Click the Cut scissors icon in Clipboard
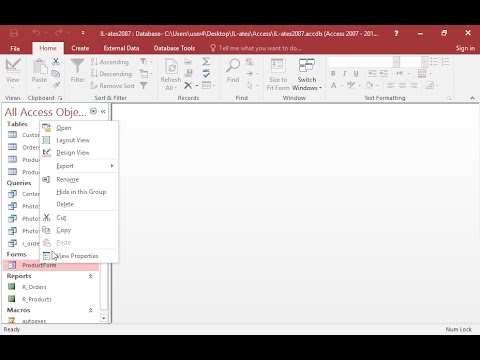480x360 pixels. [x=56, y=61]
